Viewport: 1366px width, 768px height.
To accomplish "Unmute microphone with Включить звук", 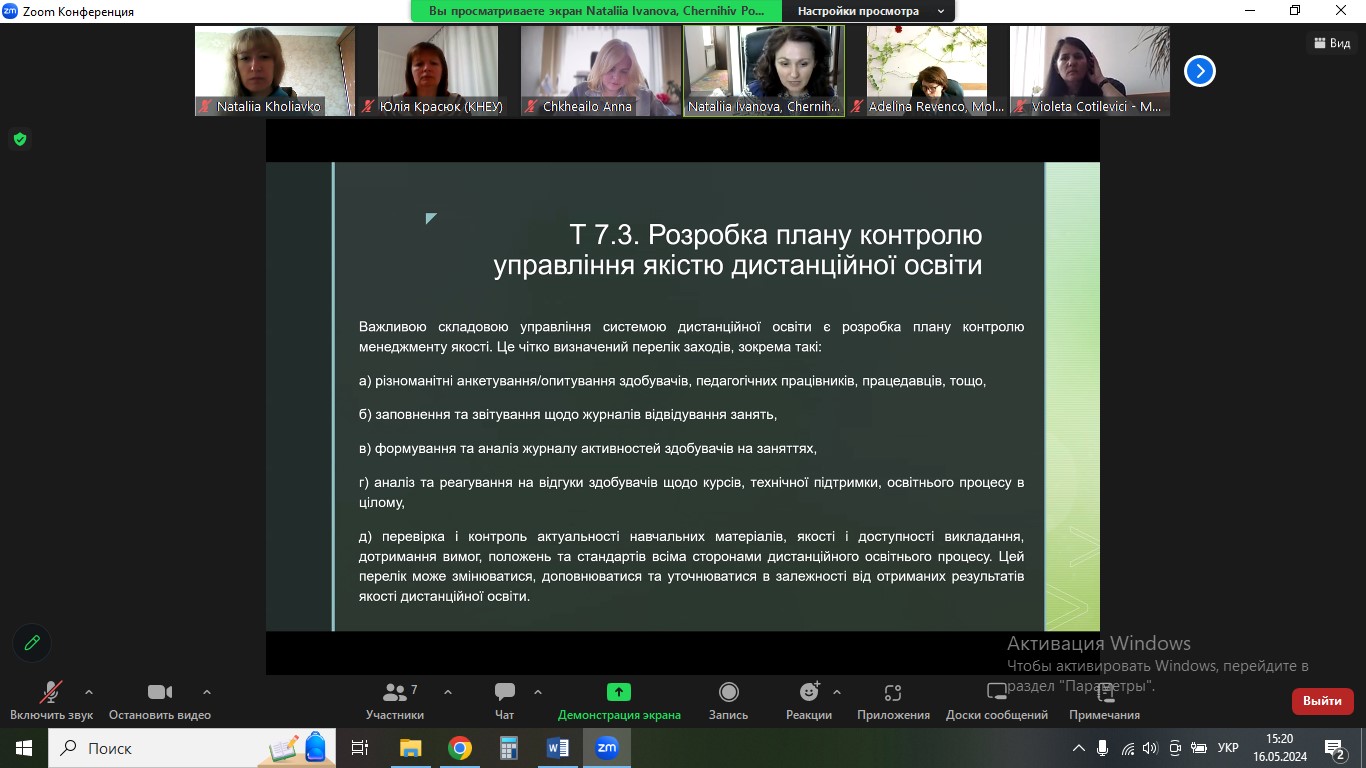I will pyautogui.click(x=51, y=700).
